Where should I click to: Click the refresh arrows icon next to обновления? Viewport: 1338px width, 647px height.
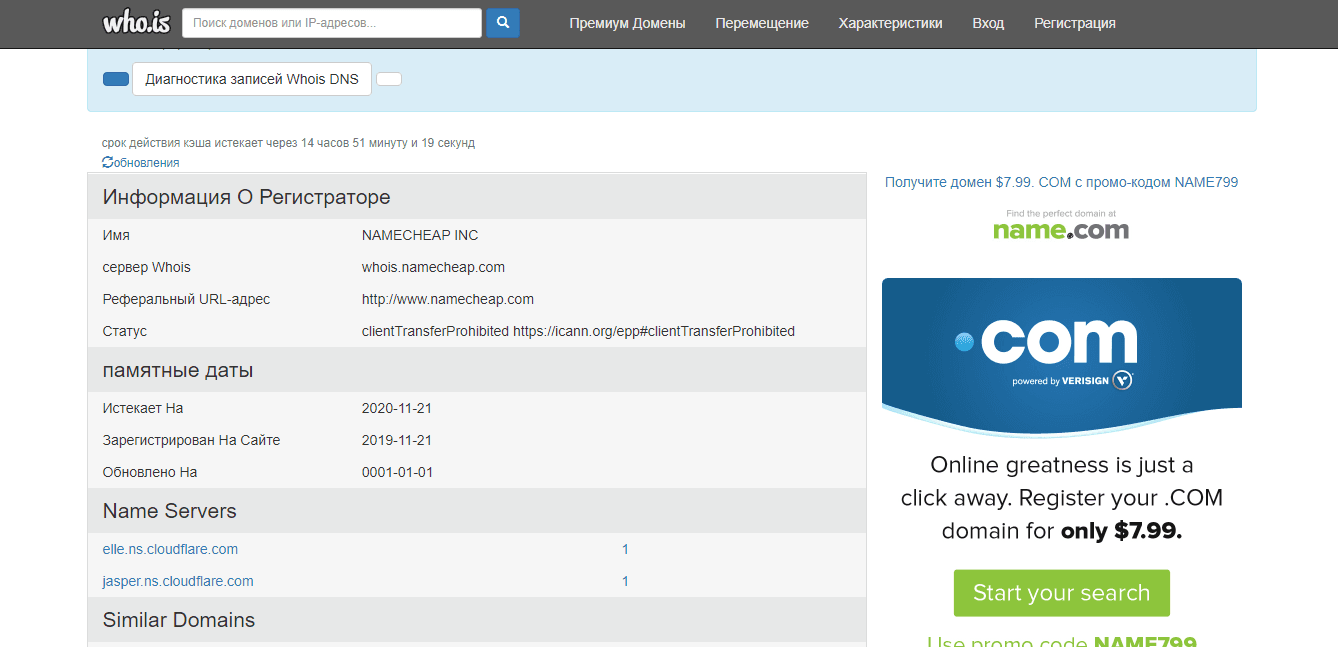(107, 162)
